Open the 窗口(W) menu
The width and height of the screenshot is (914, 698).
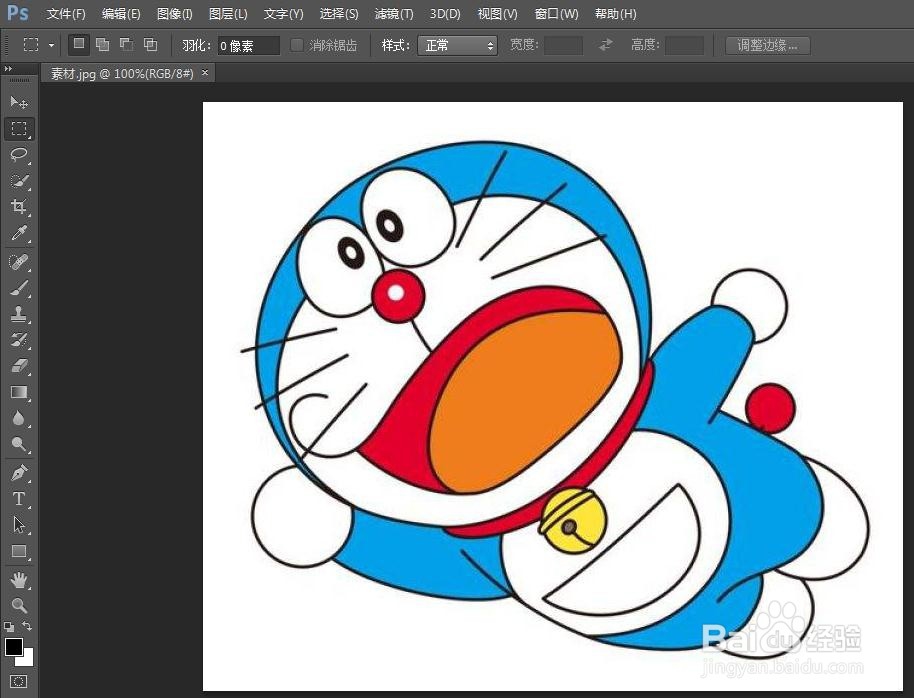point(557,13)
